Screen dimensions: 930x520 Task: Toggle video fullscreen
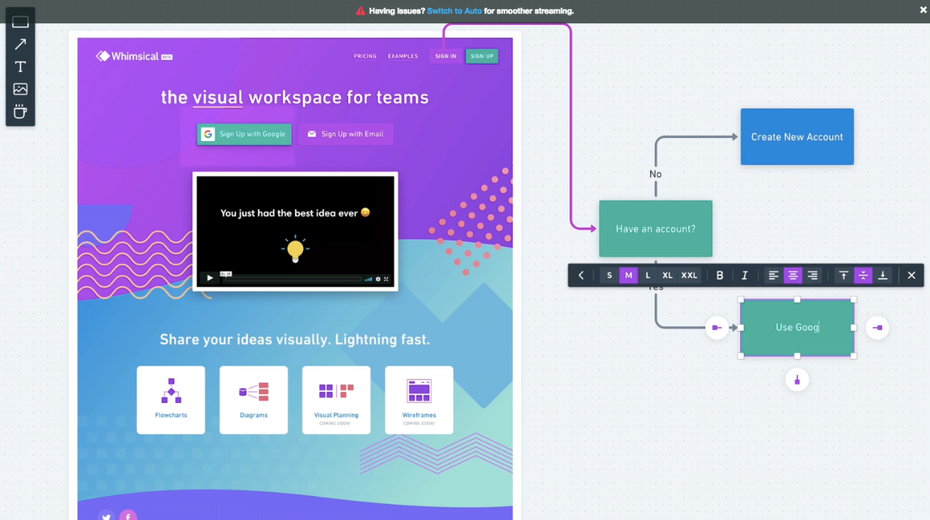386,279
